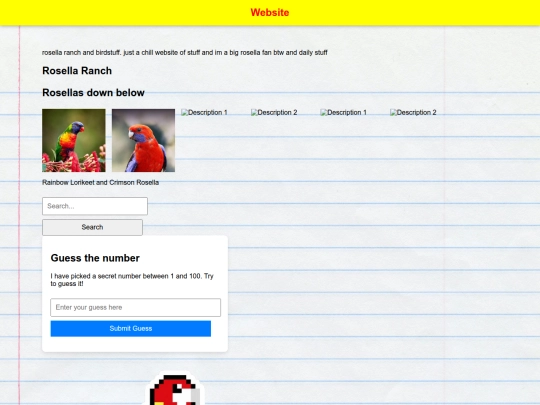Click the pixel-art red bird sprite
Image resolution: width=540 pixels, height=405 pixels.
(174, 389)
